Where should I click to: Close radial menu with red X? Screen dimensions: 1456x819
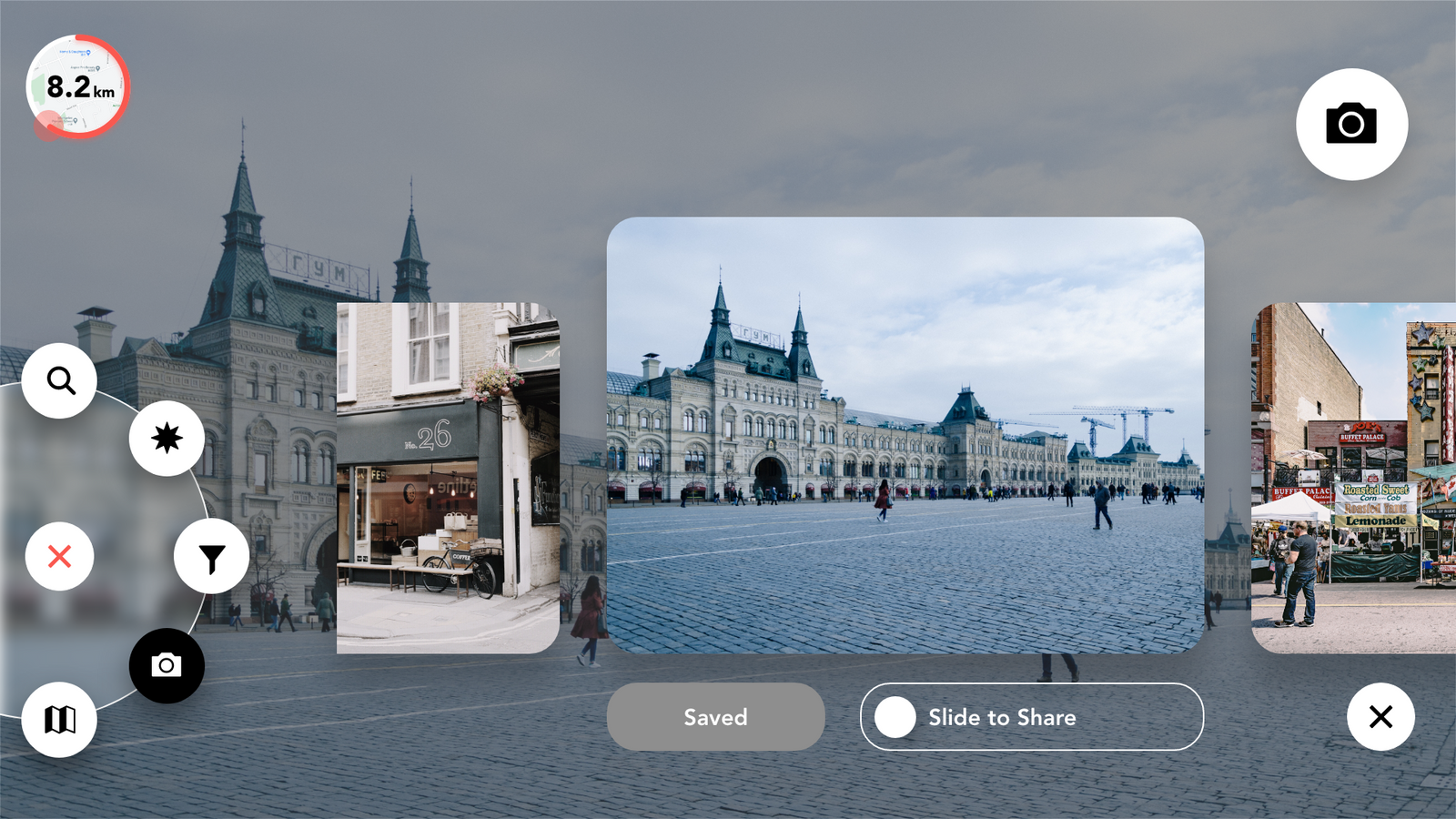(60, 556)
